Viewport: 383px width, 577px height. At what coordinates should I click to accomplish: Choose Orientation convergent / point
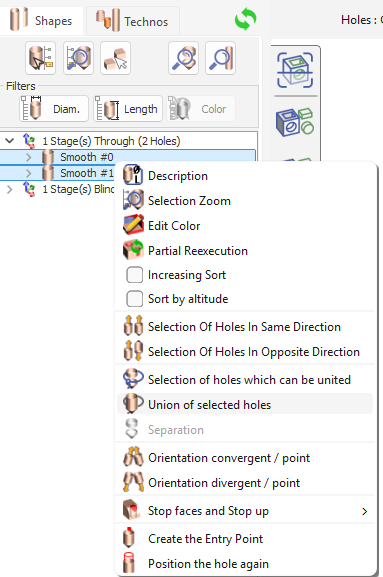pos(246,458)
